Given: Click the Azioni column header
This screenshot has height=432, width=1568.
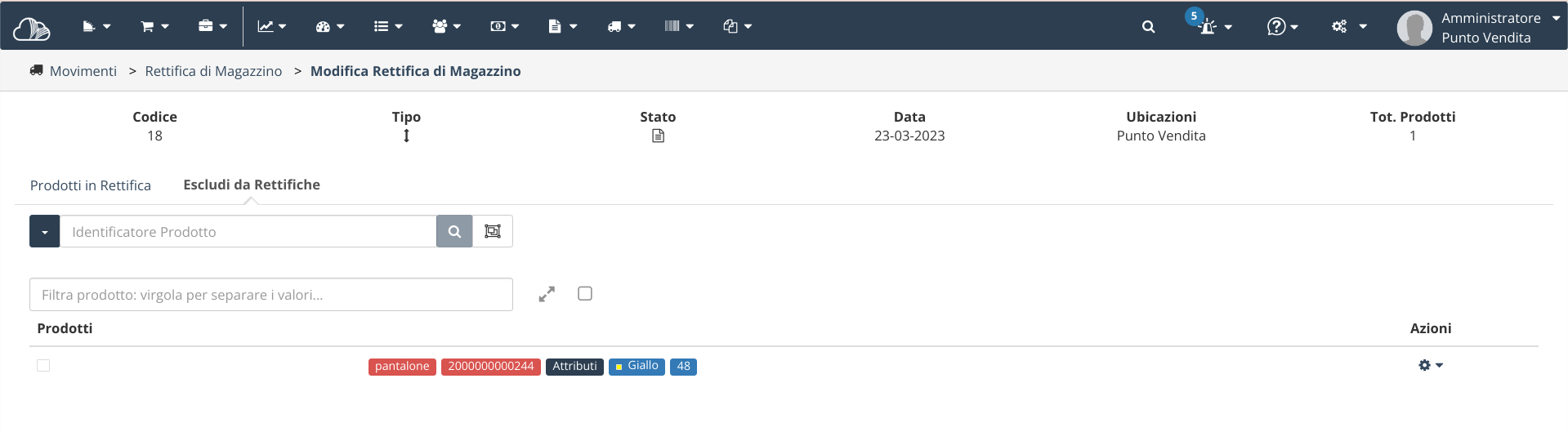Looking at the screenshot, I should tap(1431, 328).
